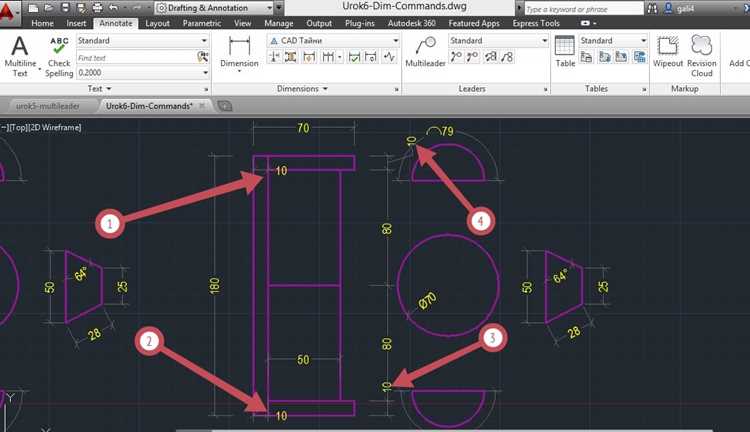Click the Plot/Print icon in quick access toolbar
This screenshot has width=750, height=432.
tap(97, 8)
